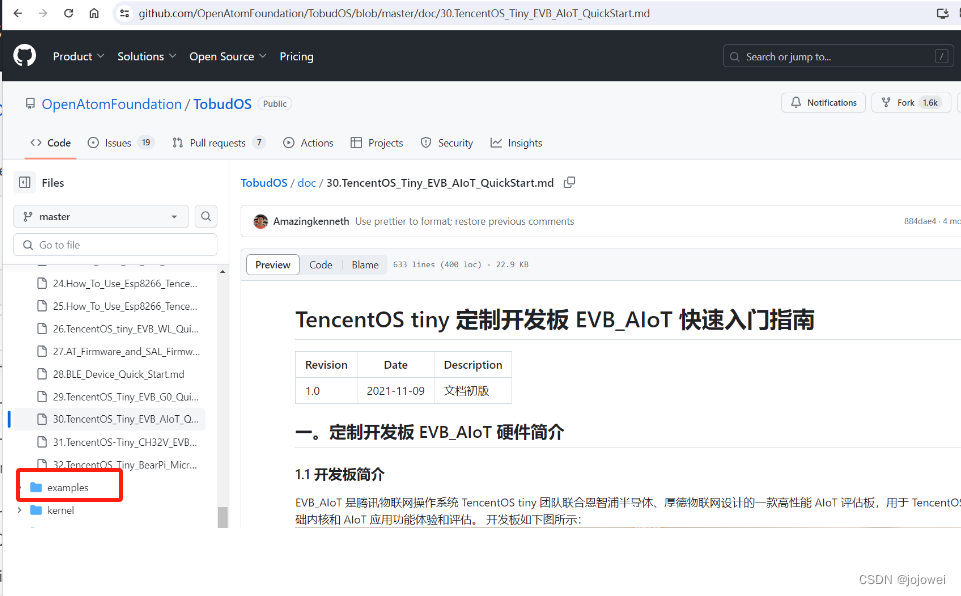
Task: Expand the Product menu
Action: pos(78,56)
